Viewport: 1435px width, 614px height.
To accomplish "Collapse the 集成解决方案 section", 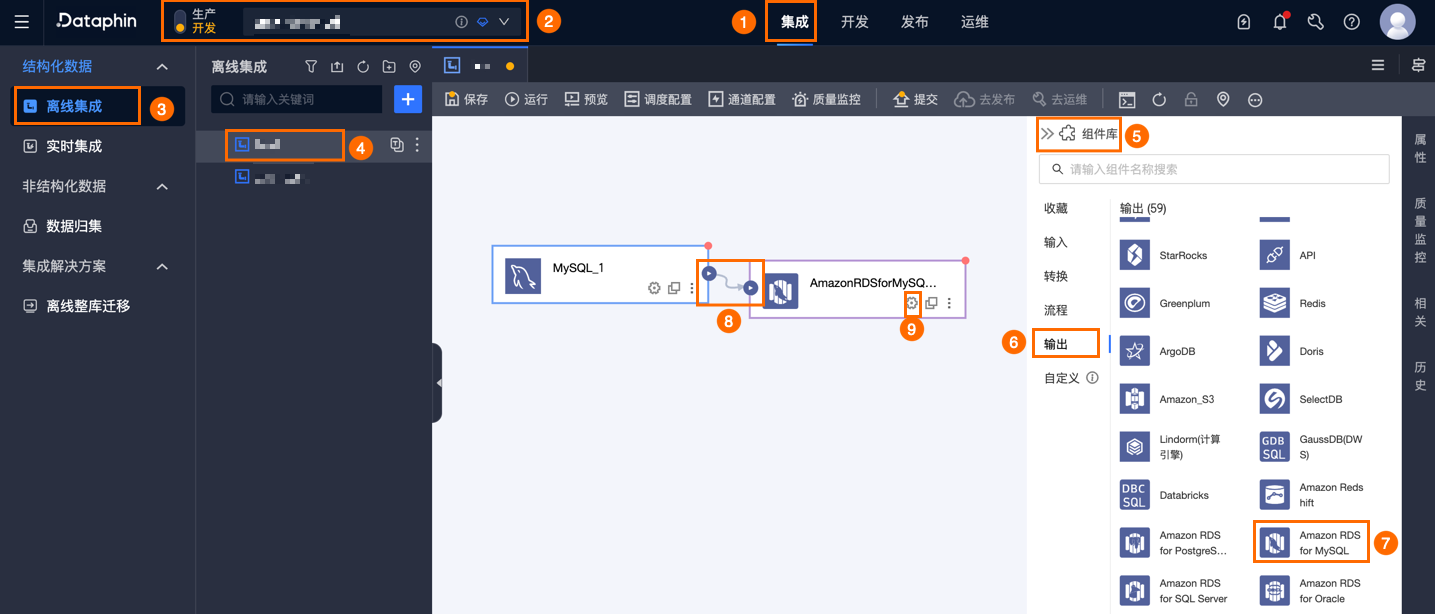I will tap(162, 266).
